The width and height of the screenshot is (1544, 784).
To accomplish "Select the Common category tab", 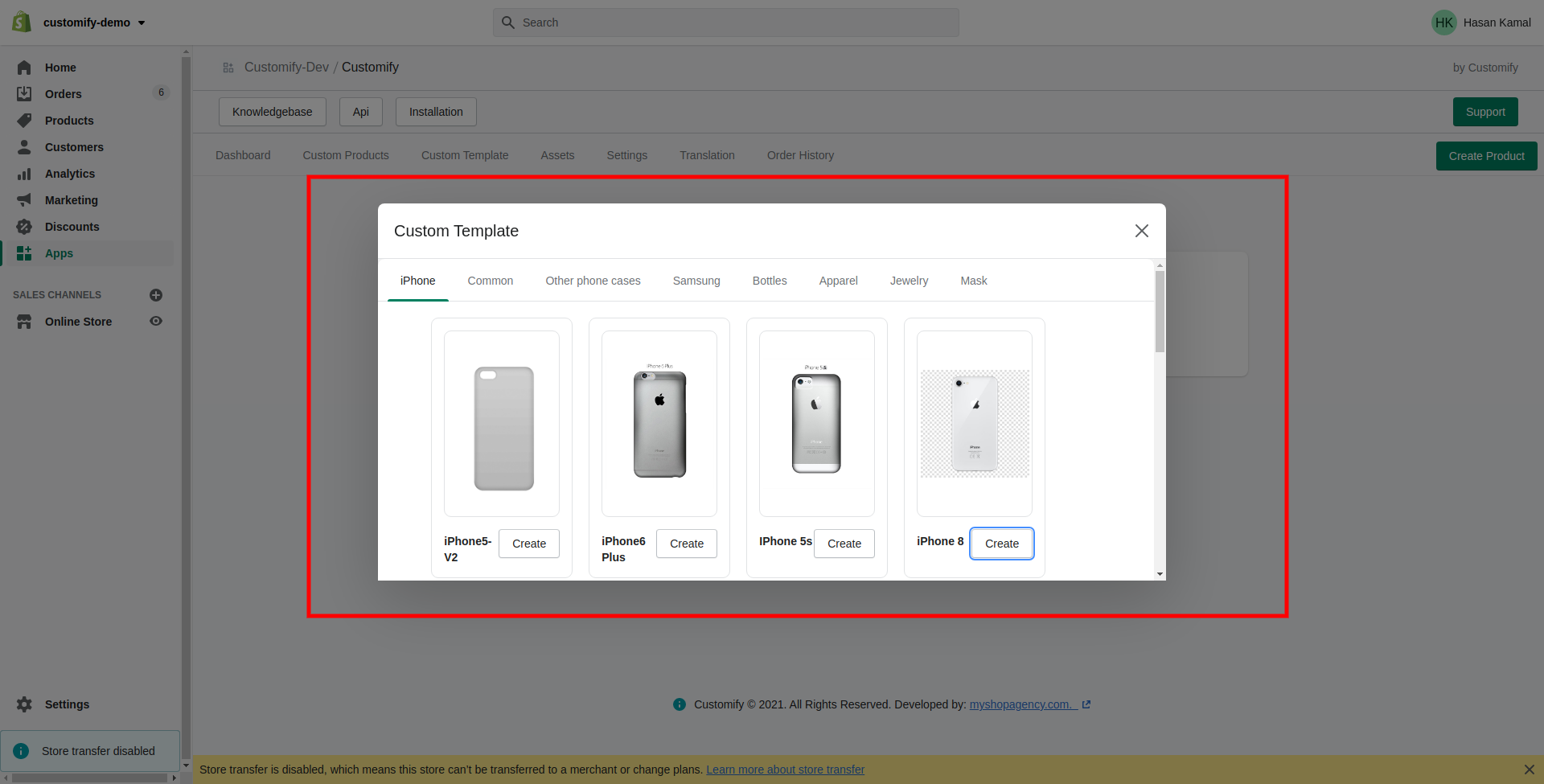I will (491, 281).
